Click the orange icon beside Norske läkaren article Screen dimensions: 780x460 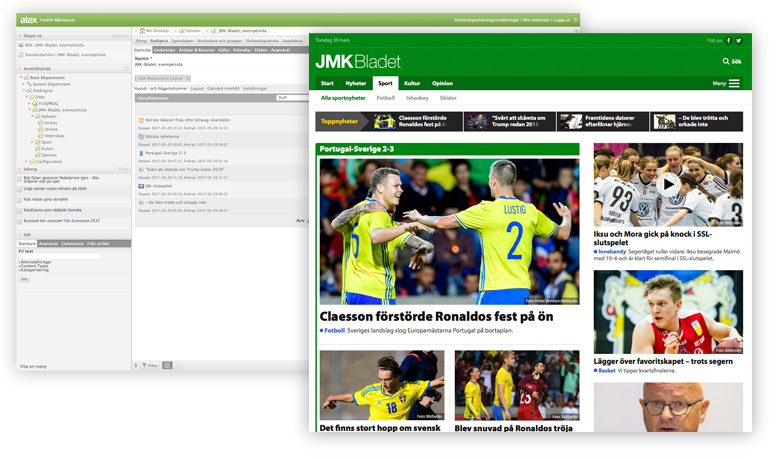[141, 120]
